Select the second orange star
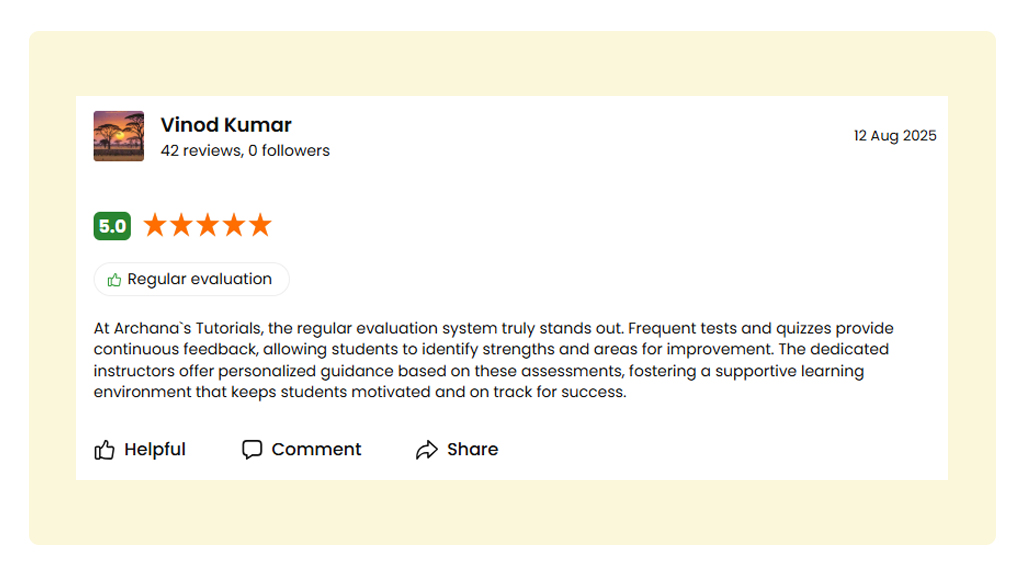 click(x=181, y=225)
